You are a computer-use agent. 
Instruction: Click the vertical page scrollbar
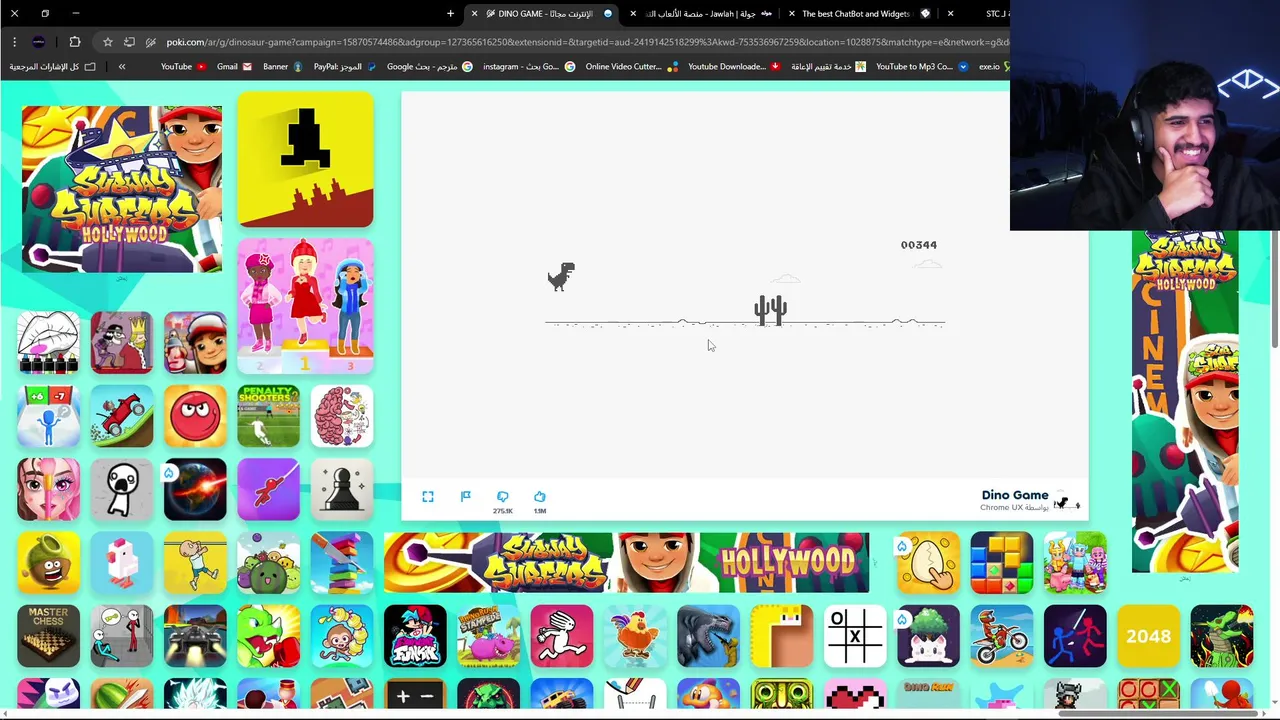point(1274,290)
